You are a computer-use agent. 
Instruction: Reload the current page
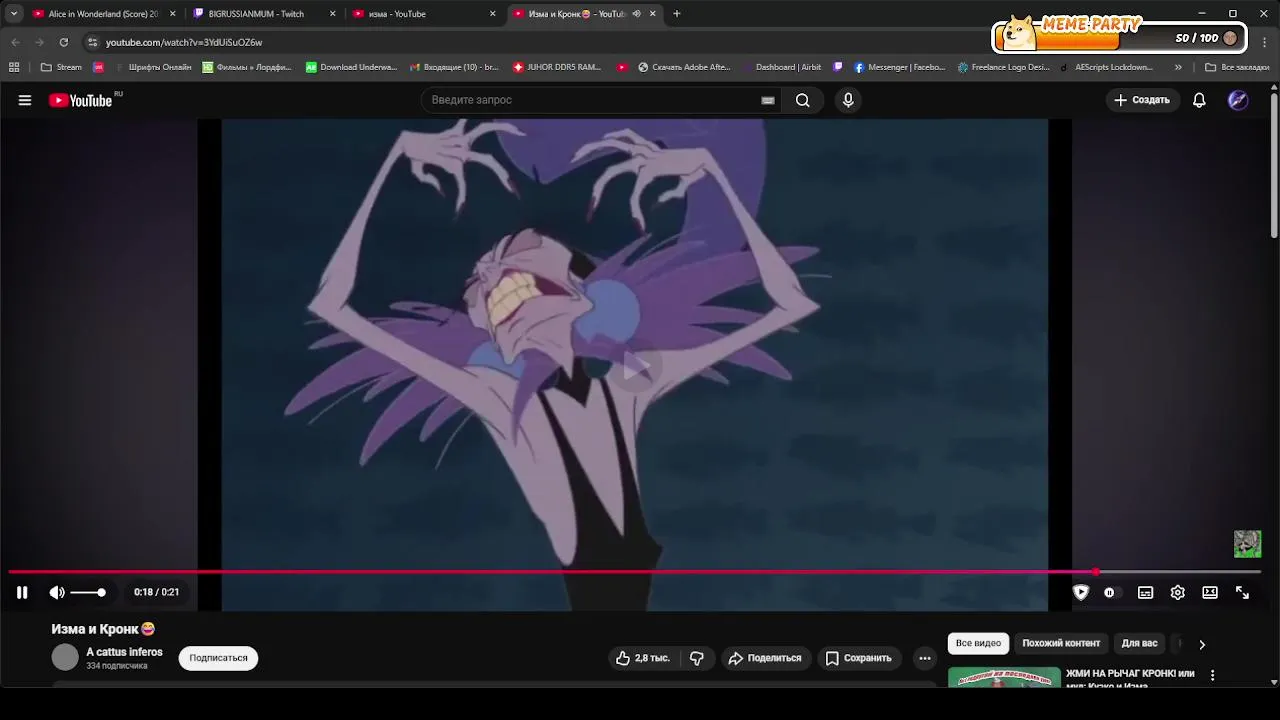pyautogui.click(x=63, y=42)
